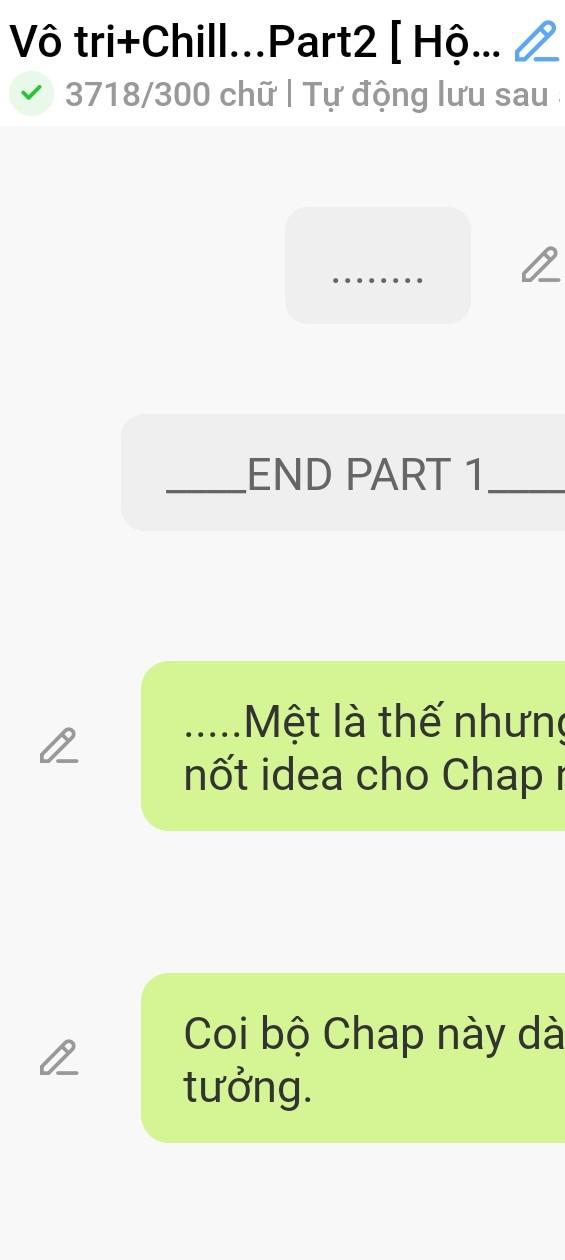Select the green 'Coi bộ Chap này' bubble
This screenshot has width=565, height=1260.
pos(353,1057)
